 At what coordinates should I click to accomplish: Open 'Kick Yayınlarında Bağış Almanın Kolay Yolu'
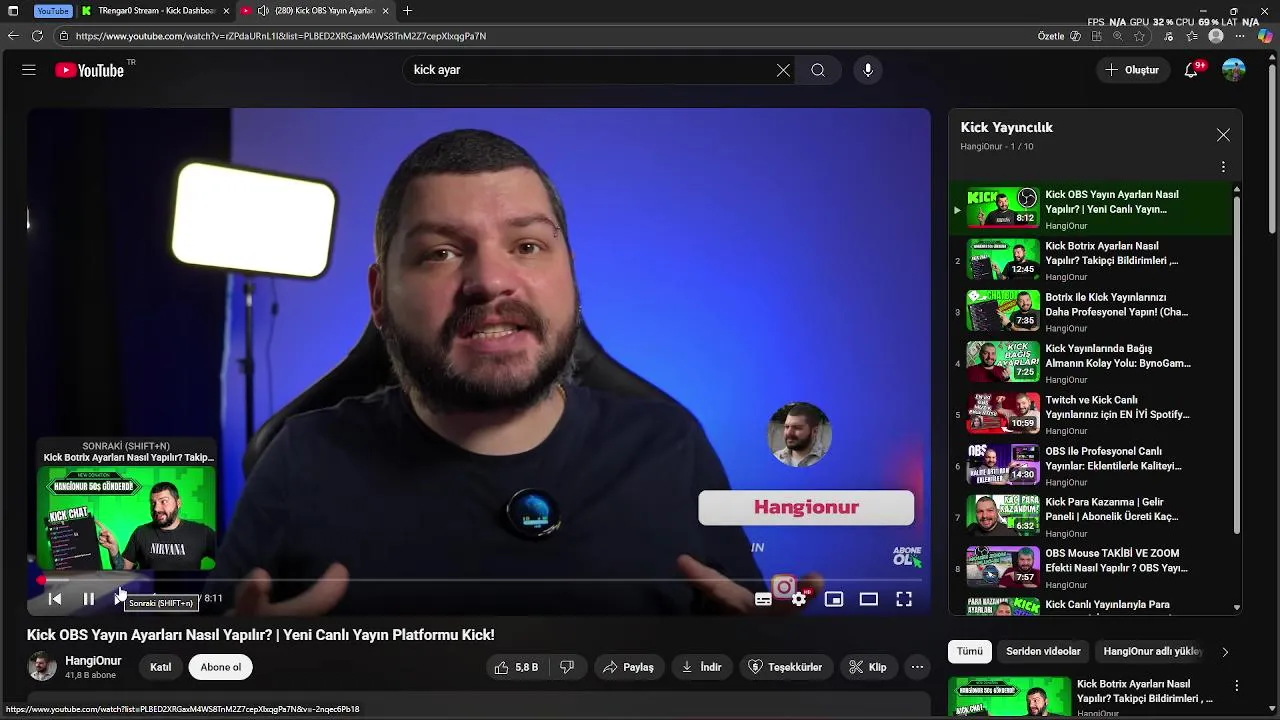point(1091,363)
